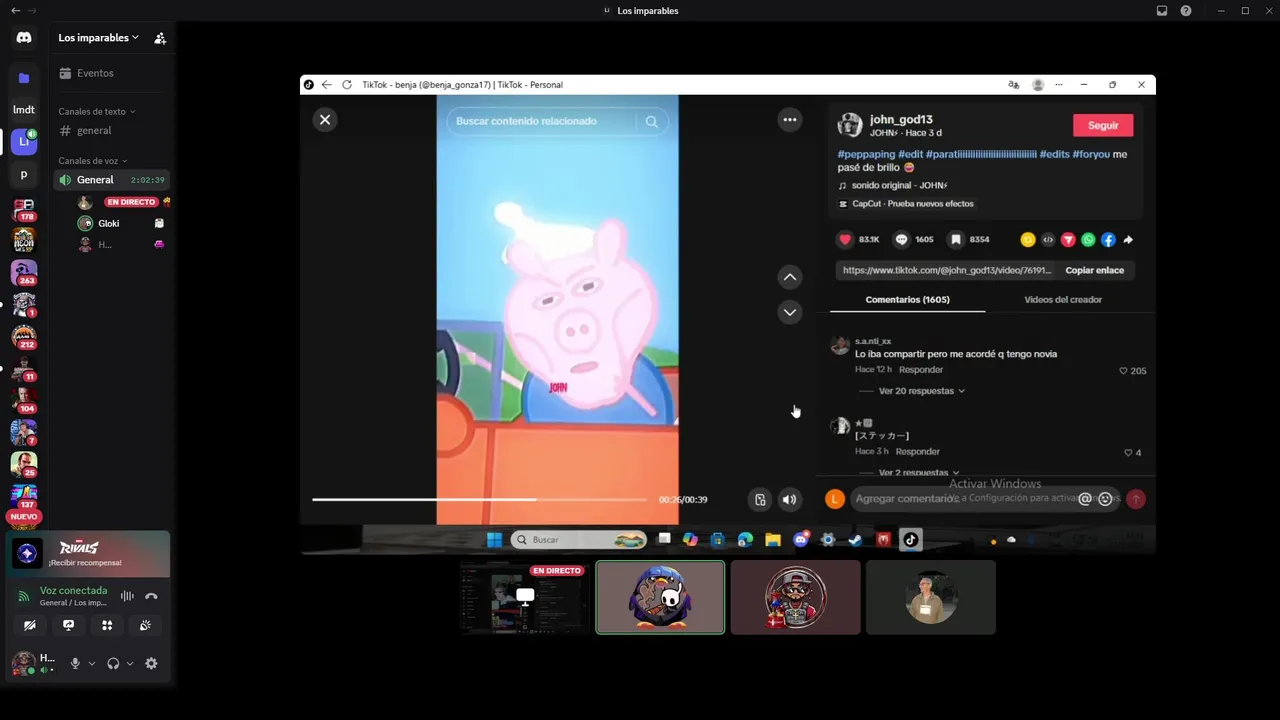Expand Ver 20 respuestas

click(921, 391)
